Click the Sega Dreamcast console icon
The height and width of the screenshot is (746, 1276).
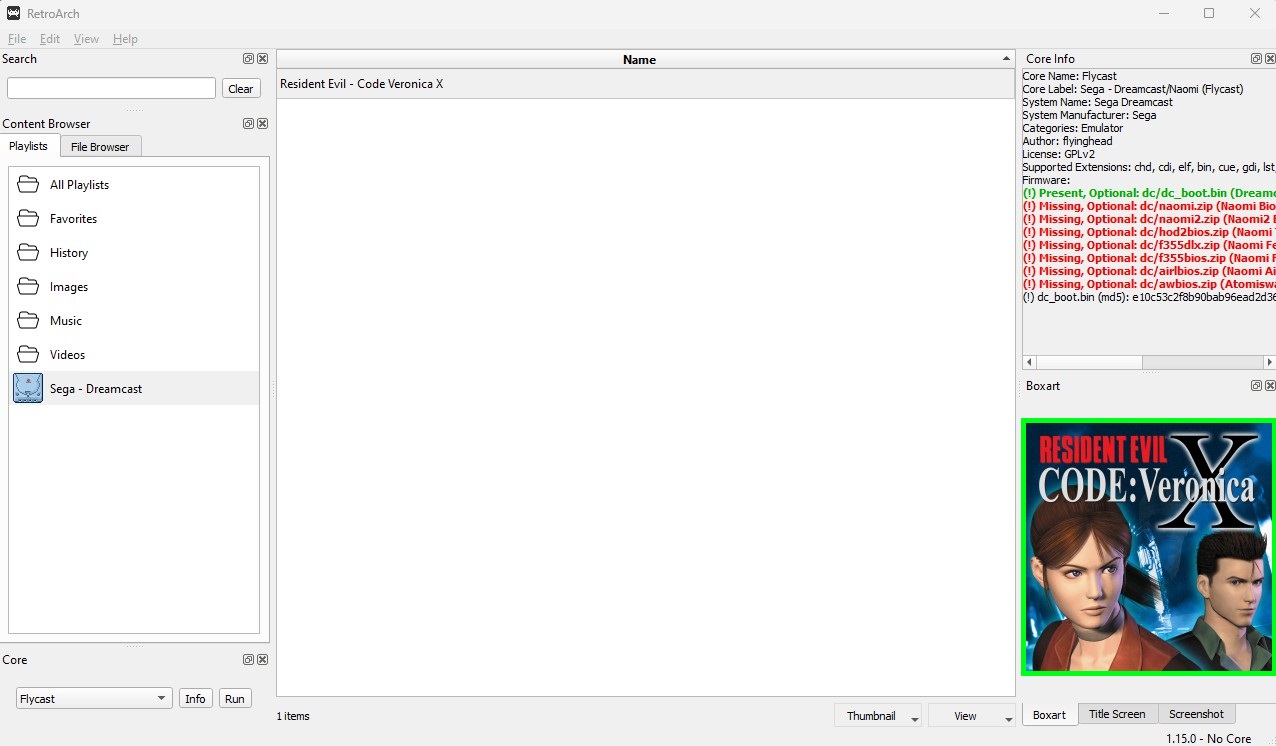click(x=28, y=388)
